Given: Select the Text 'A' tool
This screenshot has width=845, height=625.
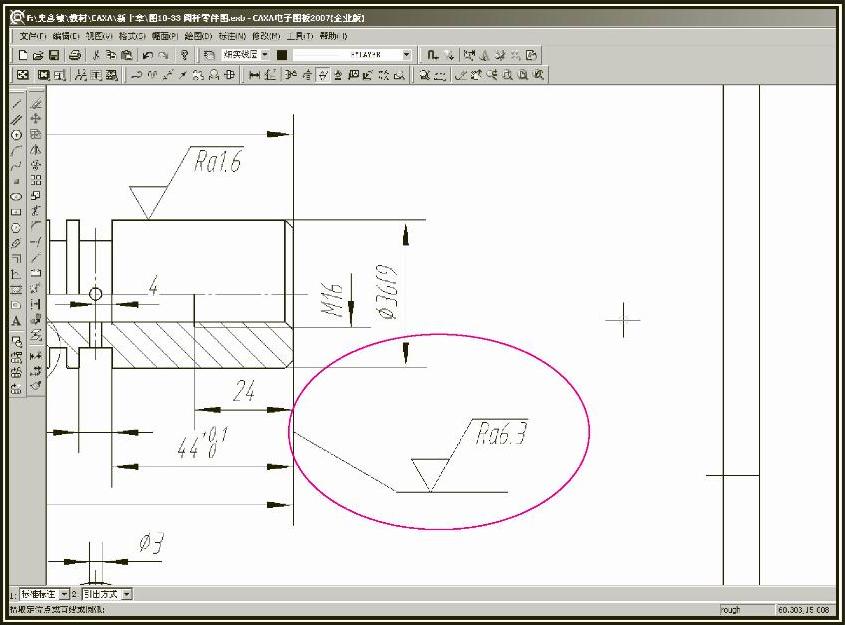Looking at the screenshot, I should [x=17, y=321].
